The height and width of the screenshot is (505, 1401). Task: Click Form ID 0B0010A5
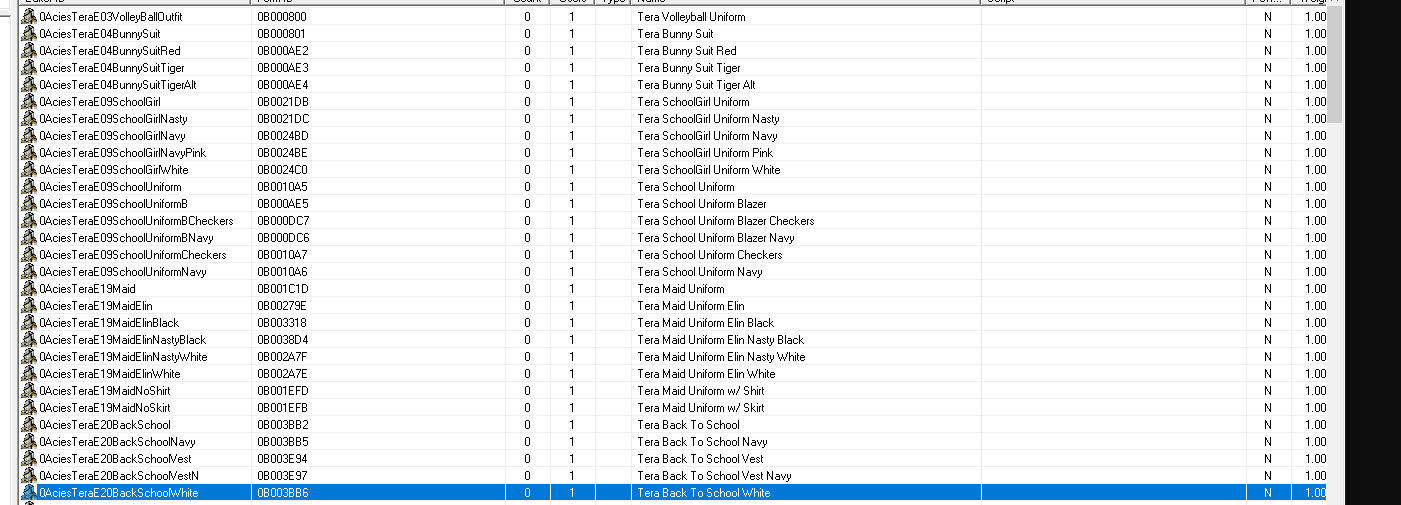(282, 187)
